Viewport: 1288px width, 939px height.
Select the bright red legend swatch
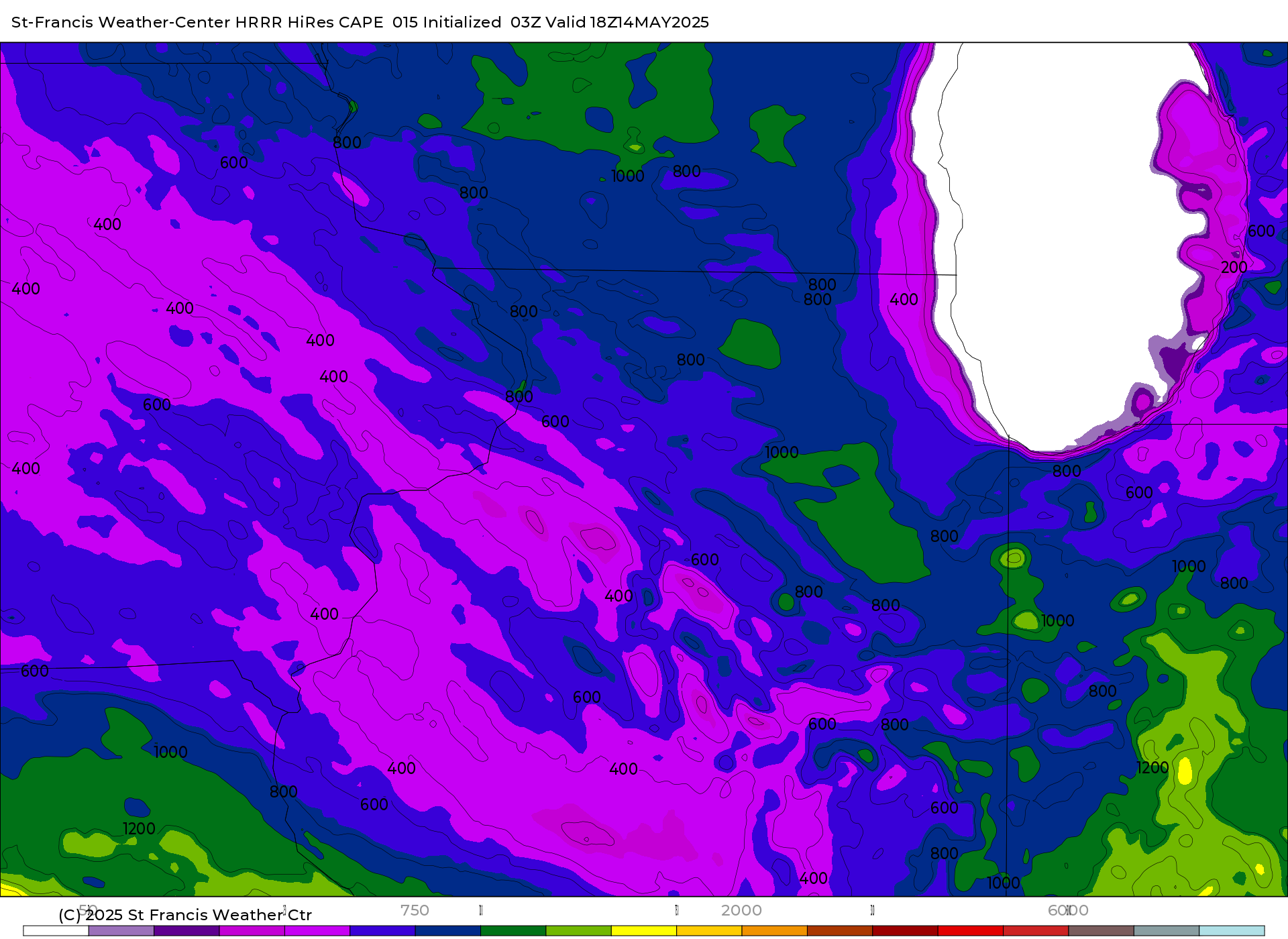[971, 931]
